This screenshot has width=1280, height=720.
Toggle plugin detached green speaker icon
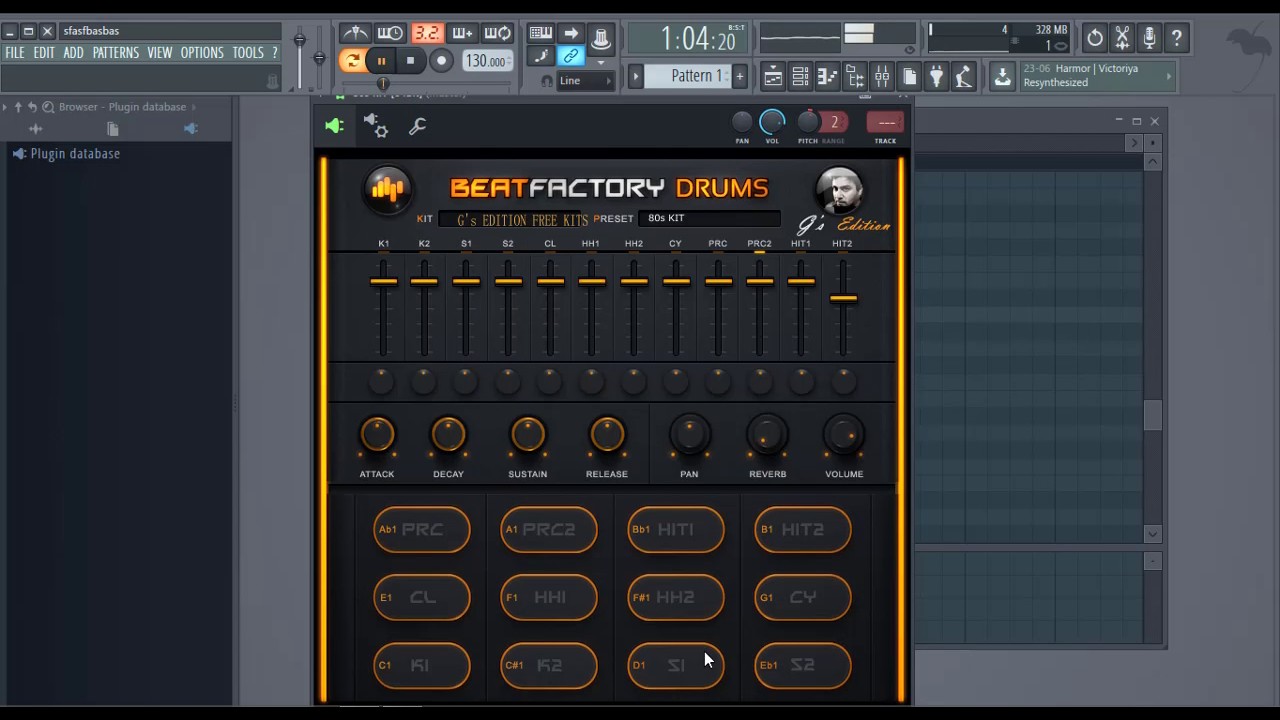pyautogui.click(x=334, y=126)
